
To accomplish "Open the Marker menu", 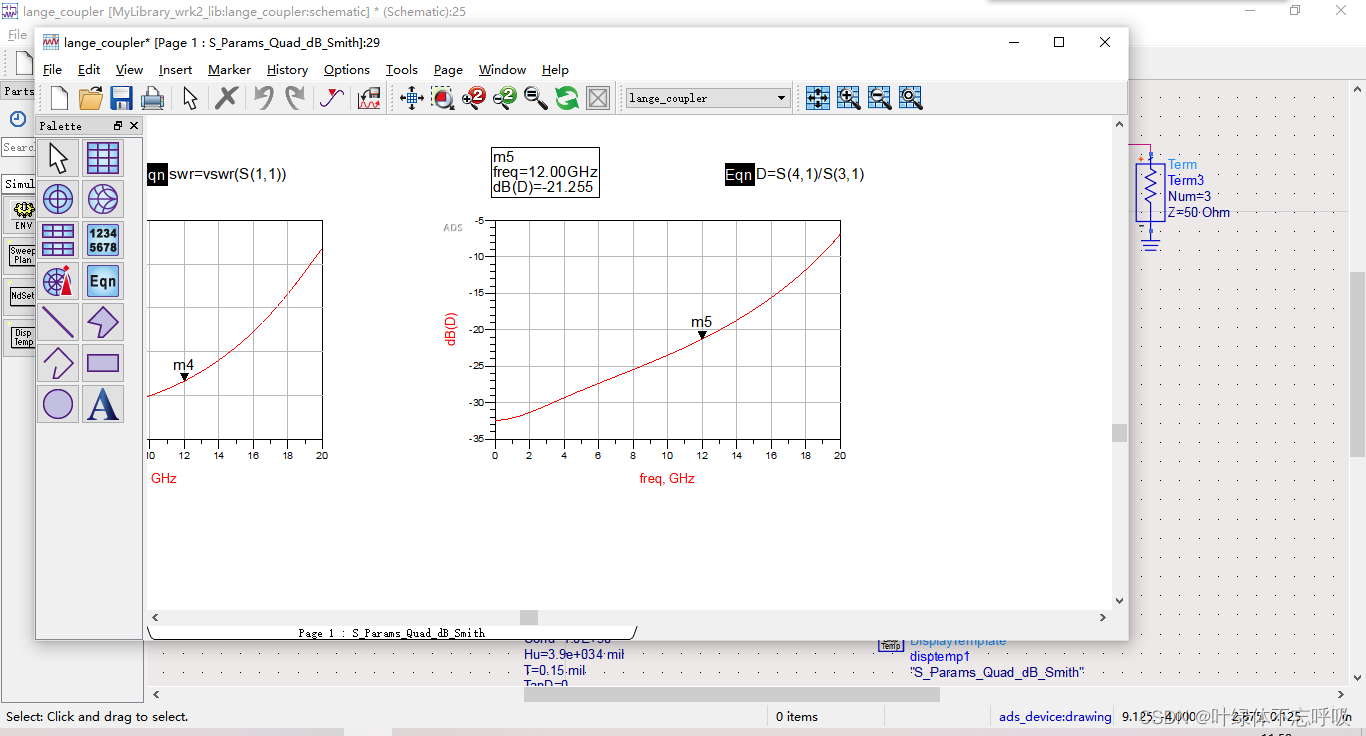I will tap(229, 70).
